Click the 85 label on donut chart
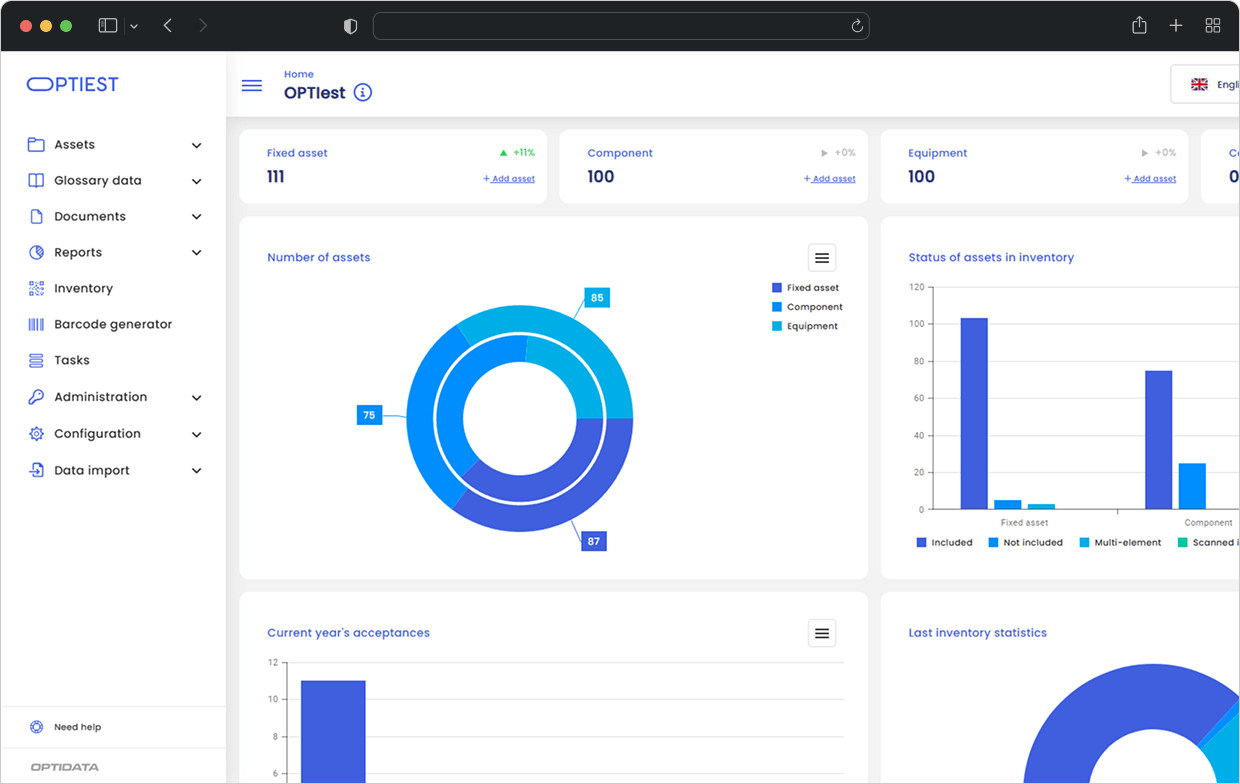The image size is (1240, 784). (x=597, y=298)
